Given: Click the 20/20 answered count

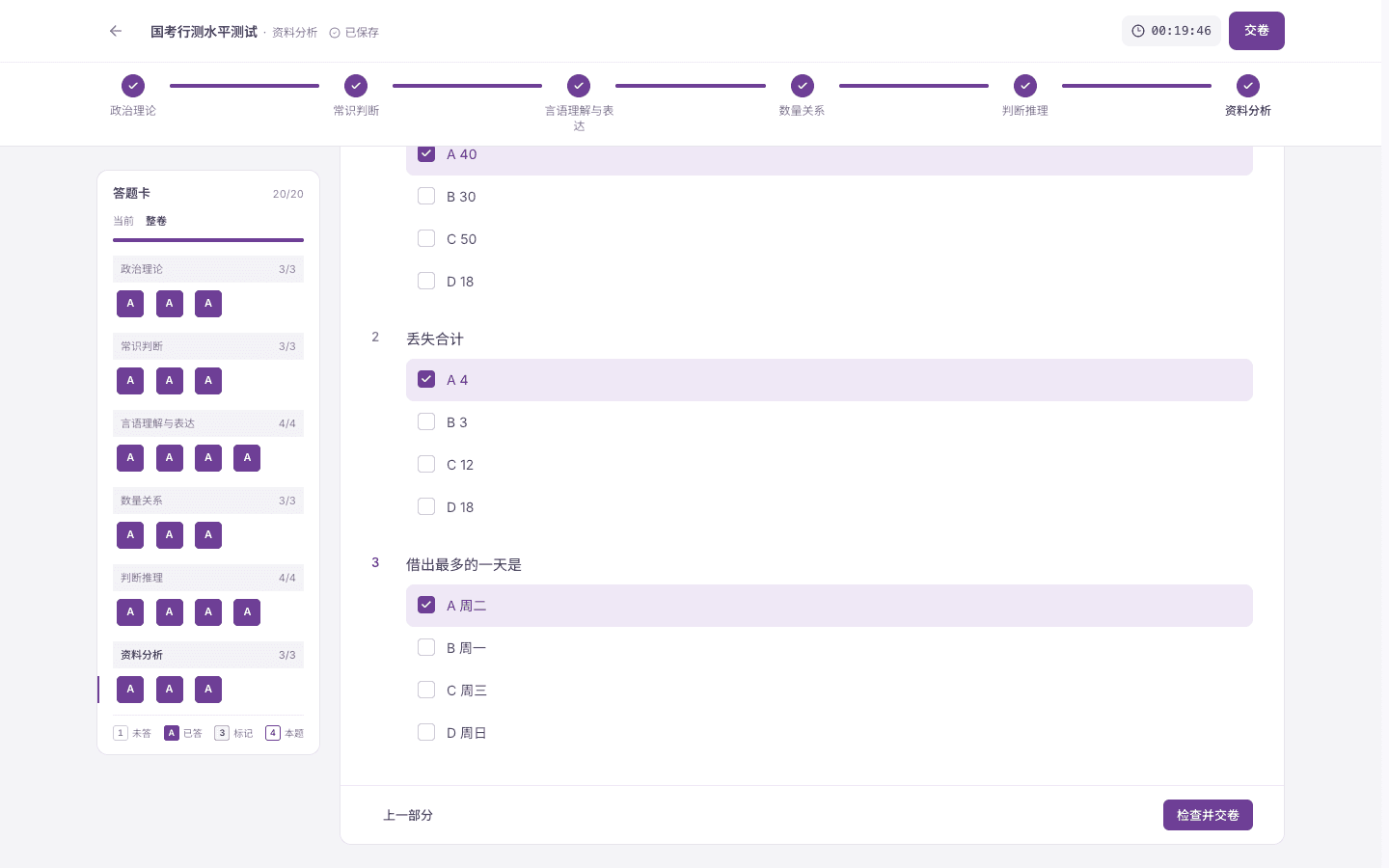Looking at the screenshot, I should click(x=288, y=194).
